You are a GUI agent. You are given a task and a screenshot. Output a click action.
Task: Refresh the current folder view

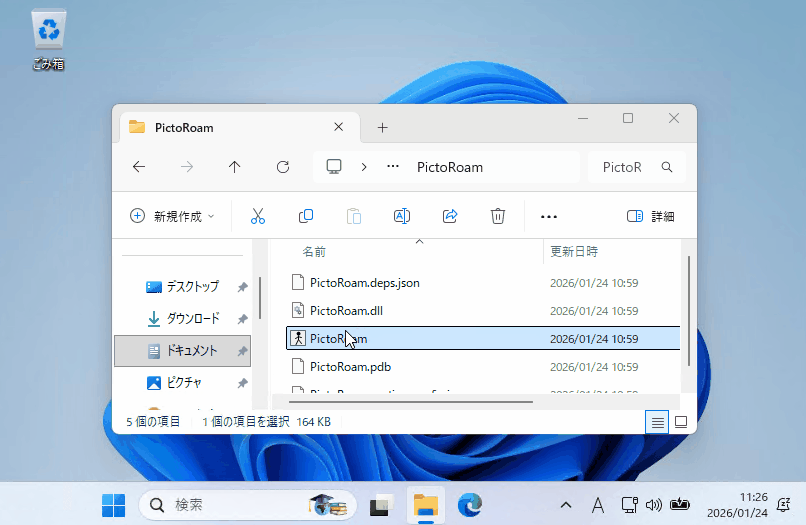[283, 167]
